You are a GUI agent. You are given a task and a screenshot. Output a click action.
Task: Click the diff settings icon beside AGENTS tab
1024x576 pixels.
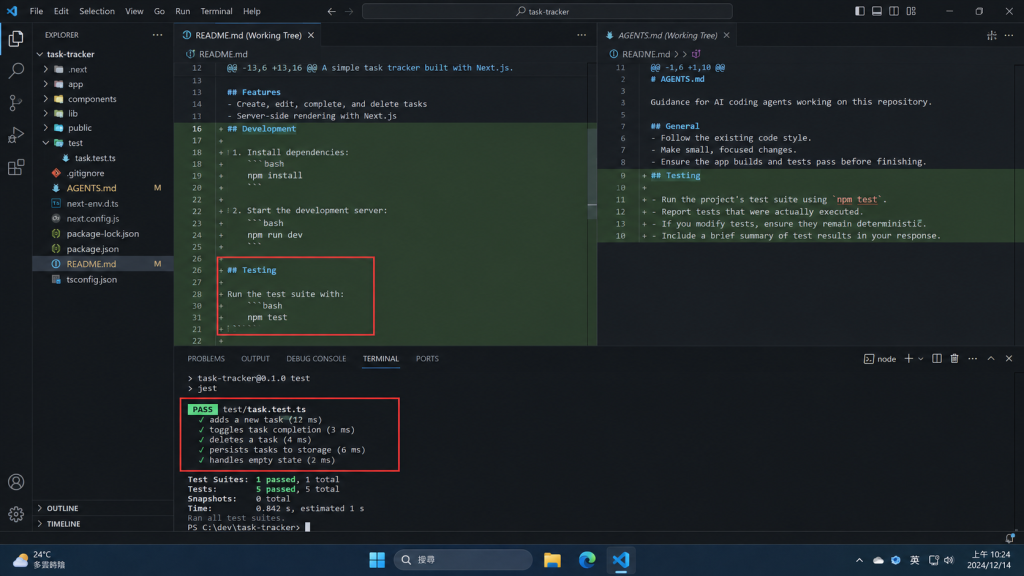tap(991, 35)
